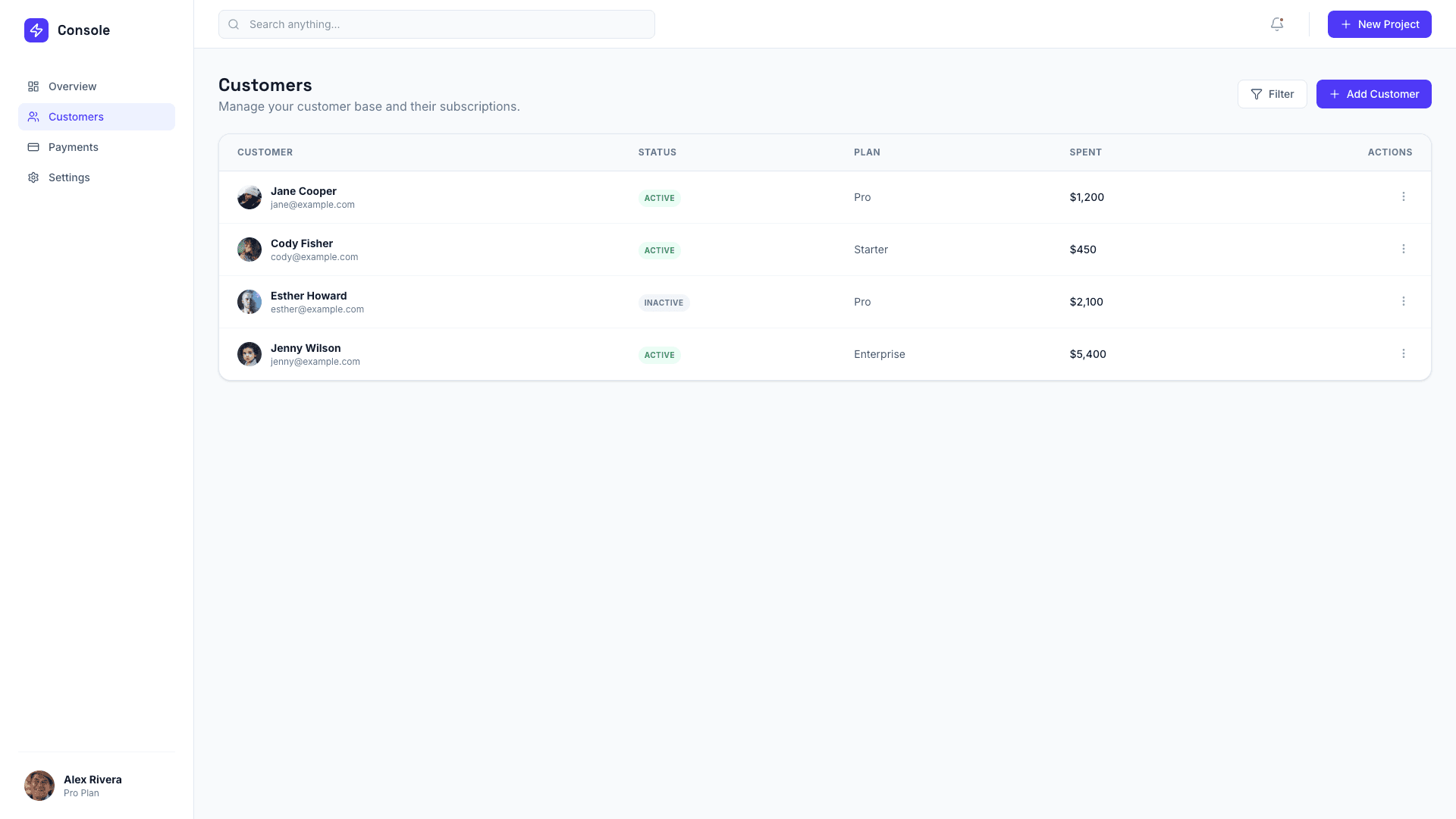Select the Payments card icon
The image size is (1456, 819).
point(33,147)
